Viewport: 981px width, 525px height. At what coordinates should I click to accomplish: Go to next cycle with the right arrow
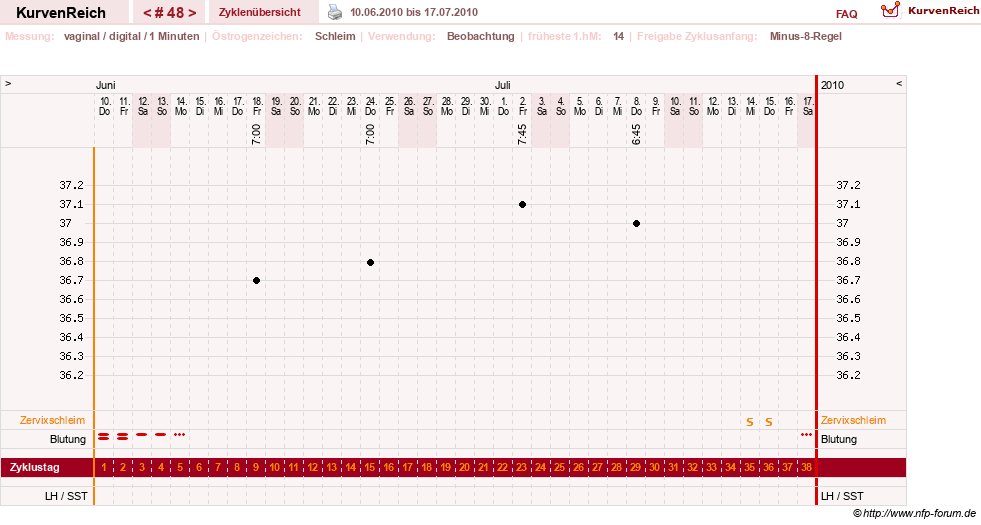(x=192, y=13)
